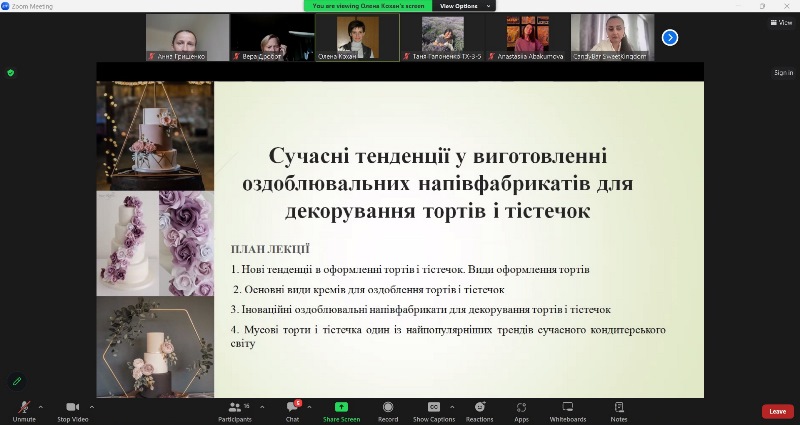The image size is (800, 425).
Task: Expand arrow beside Show Captions
Action: 452,407
